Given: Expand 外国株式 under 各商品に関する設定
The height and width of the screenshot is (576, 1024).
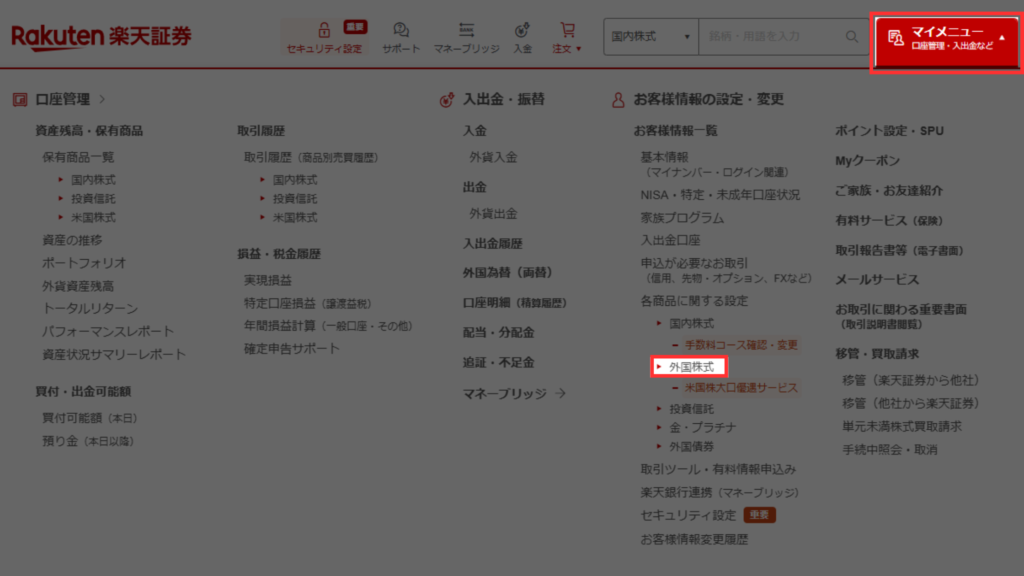Looking at the screenshot, I should (x=690, y=367).
